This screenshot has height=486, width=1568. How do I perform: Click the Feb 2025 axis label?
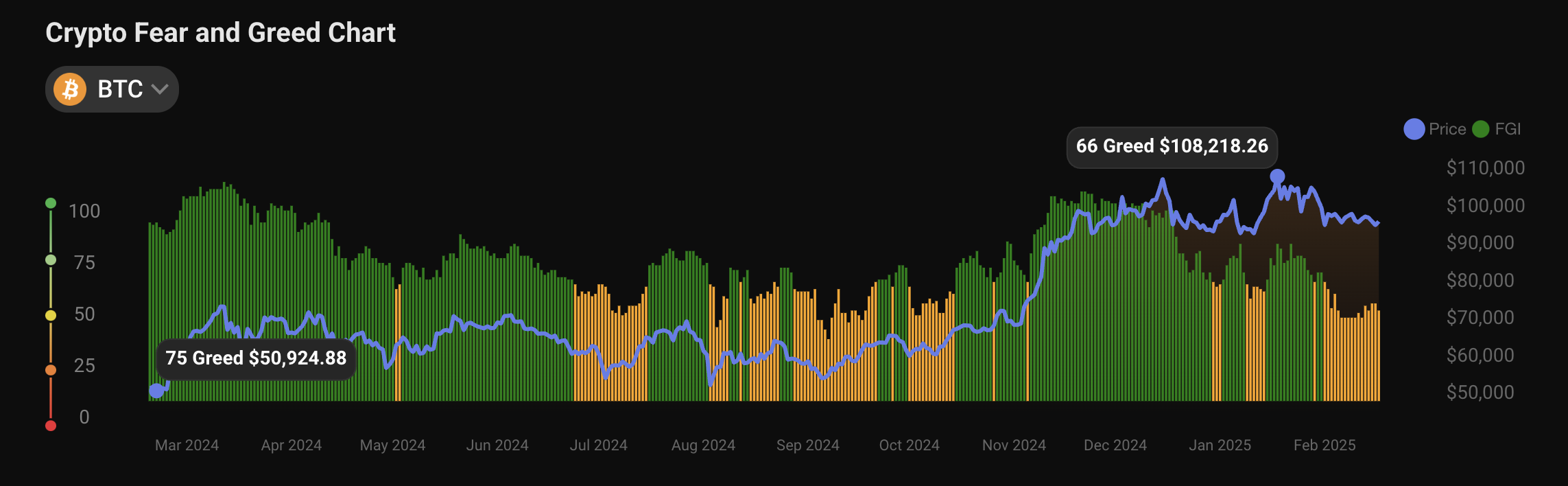[x=1325, y=445]
